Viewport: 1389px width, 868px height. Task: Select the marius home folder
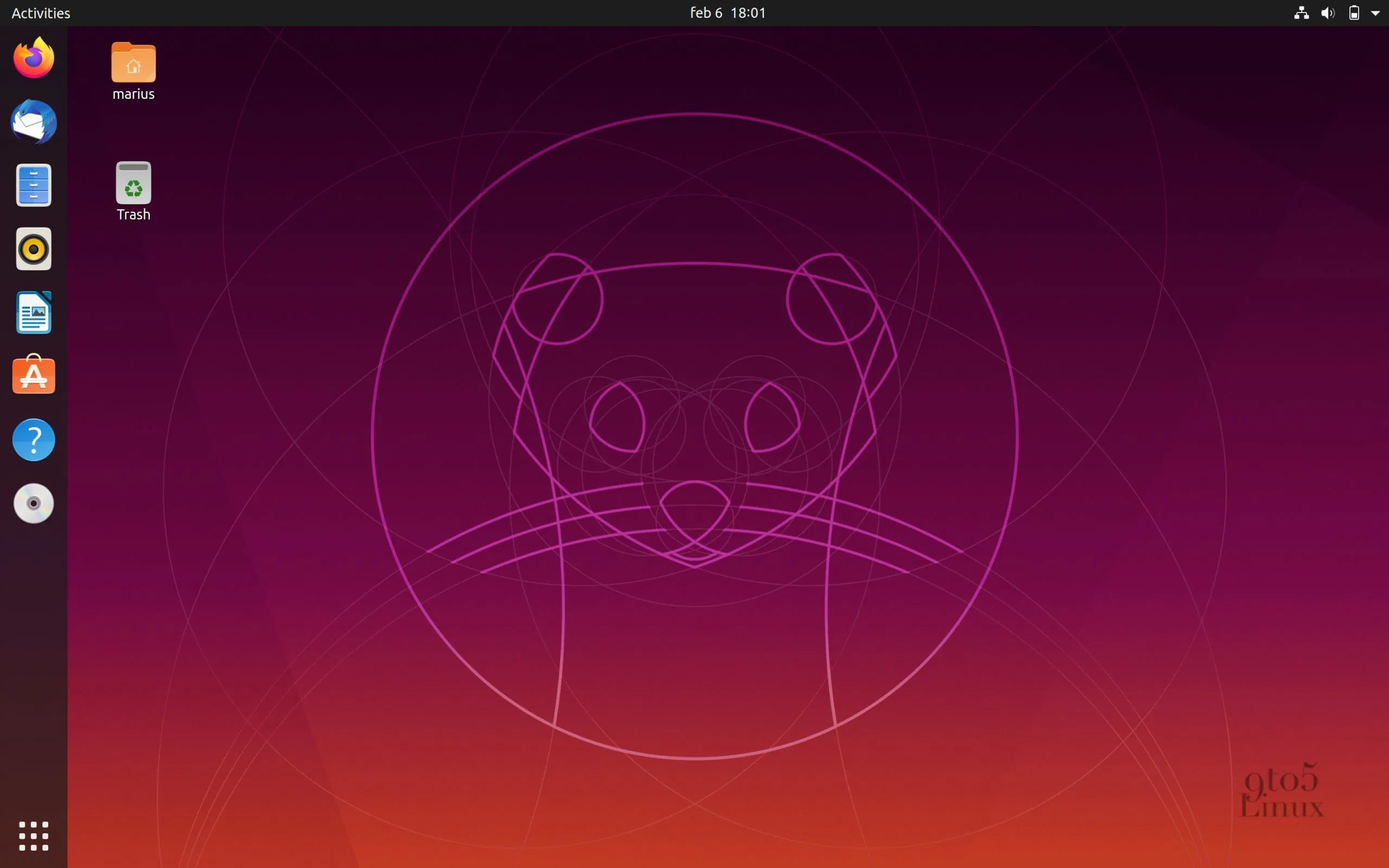(x=133, y=62)
